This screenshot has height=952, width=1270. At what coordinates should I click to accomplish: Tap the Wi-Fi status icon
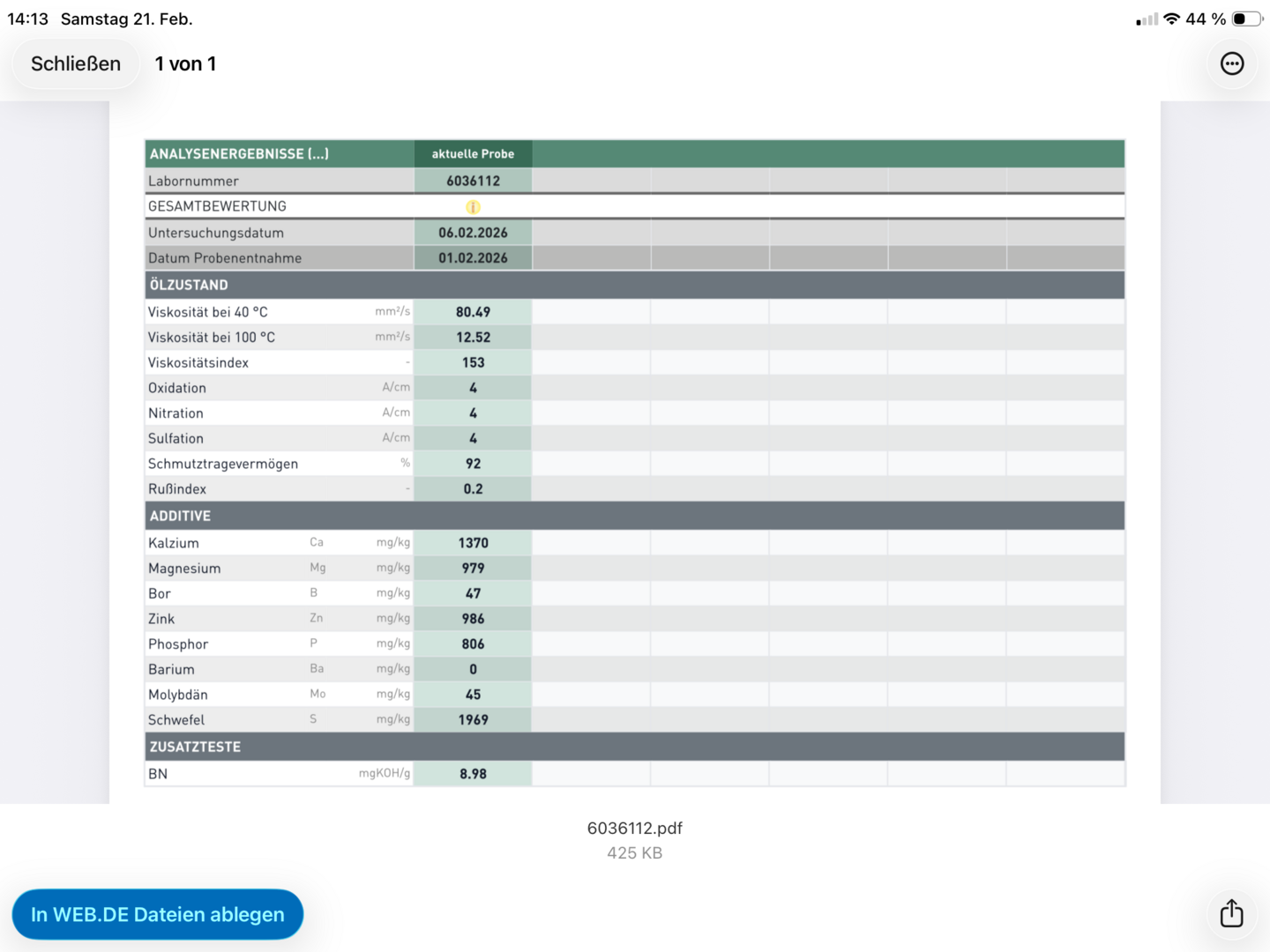[1171, 19]
